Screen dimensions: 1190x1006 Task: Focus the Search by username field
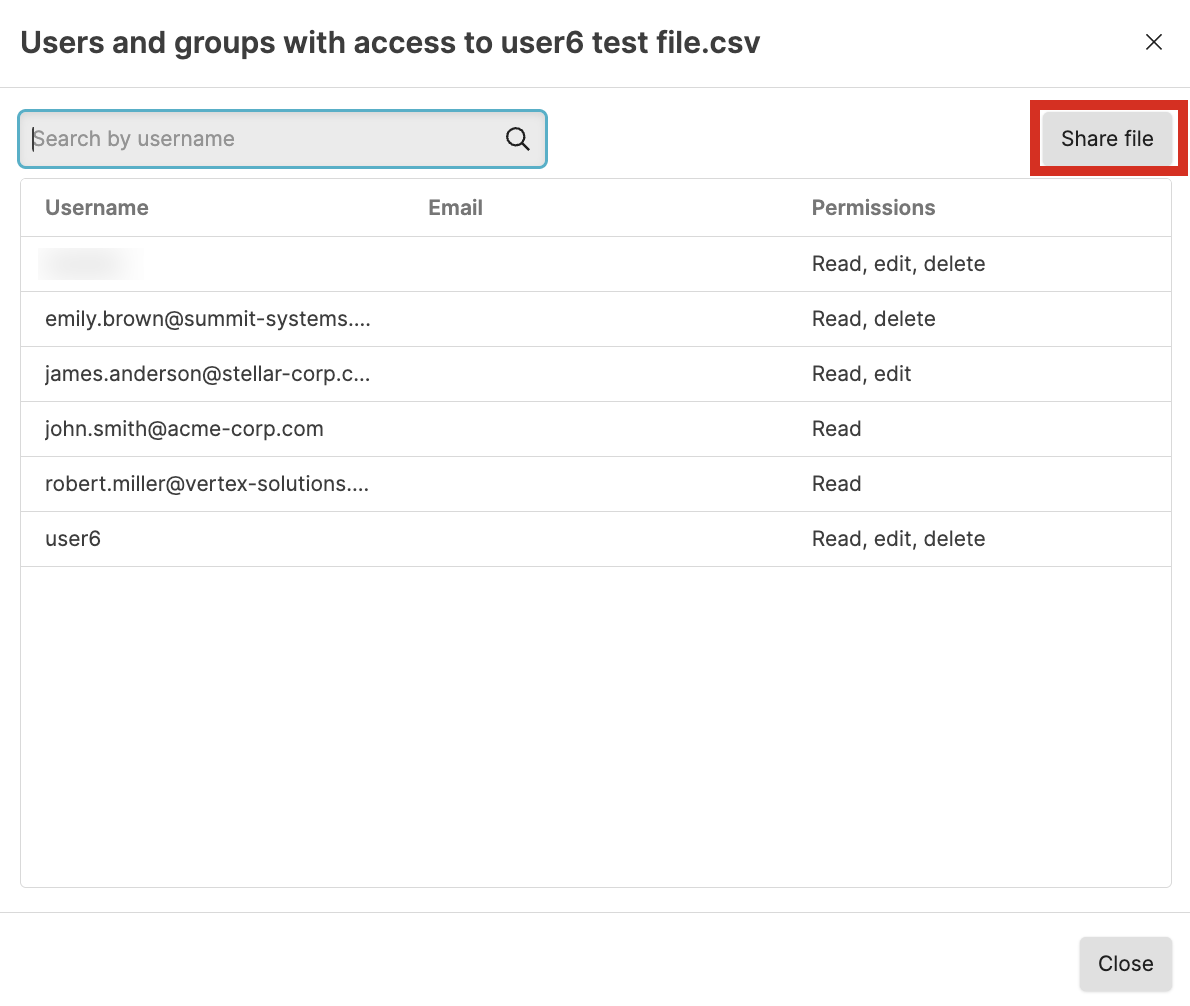click(265, 139)
